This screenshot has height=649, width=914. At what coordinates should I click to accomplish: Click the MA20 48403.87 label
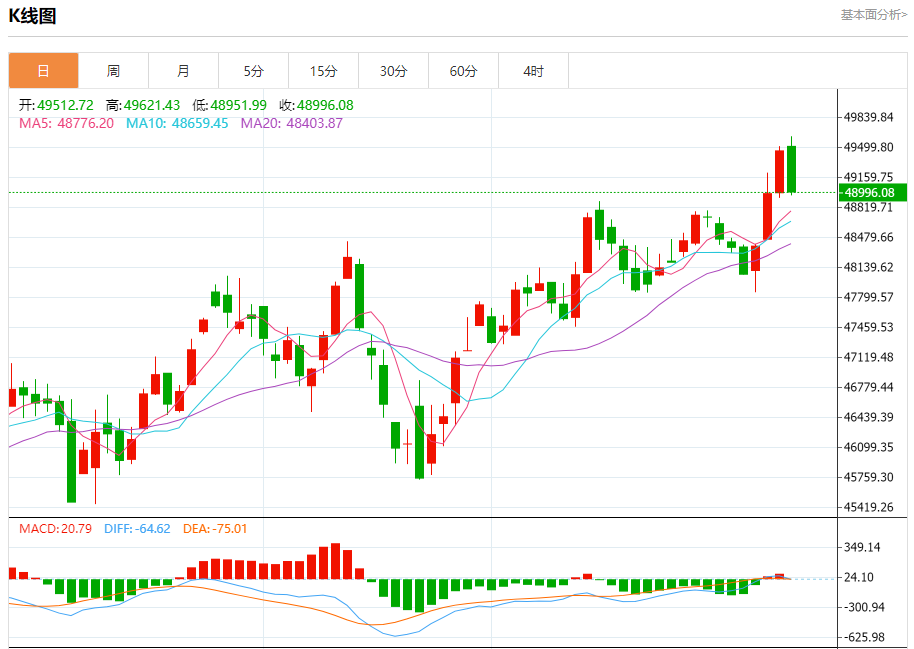(291, 124)
